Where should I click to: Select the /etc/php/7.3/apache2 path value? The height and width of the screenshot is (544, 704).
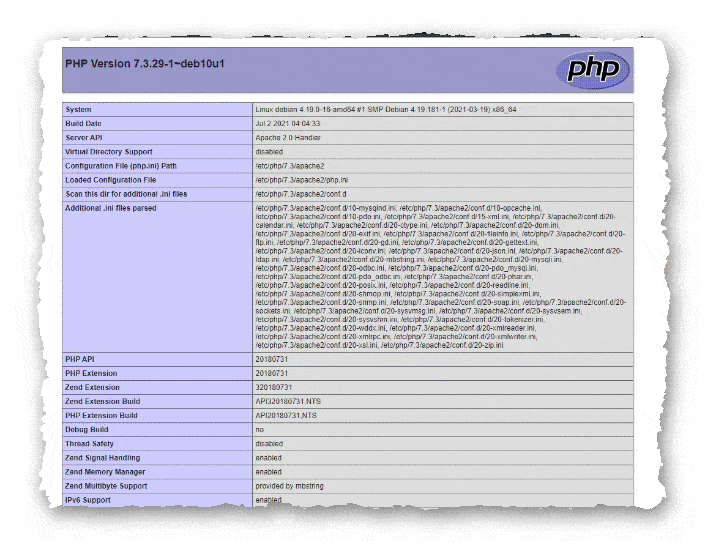point(290,166)
